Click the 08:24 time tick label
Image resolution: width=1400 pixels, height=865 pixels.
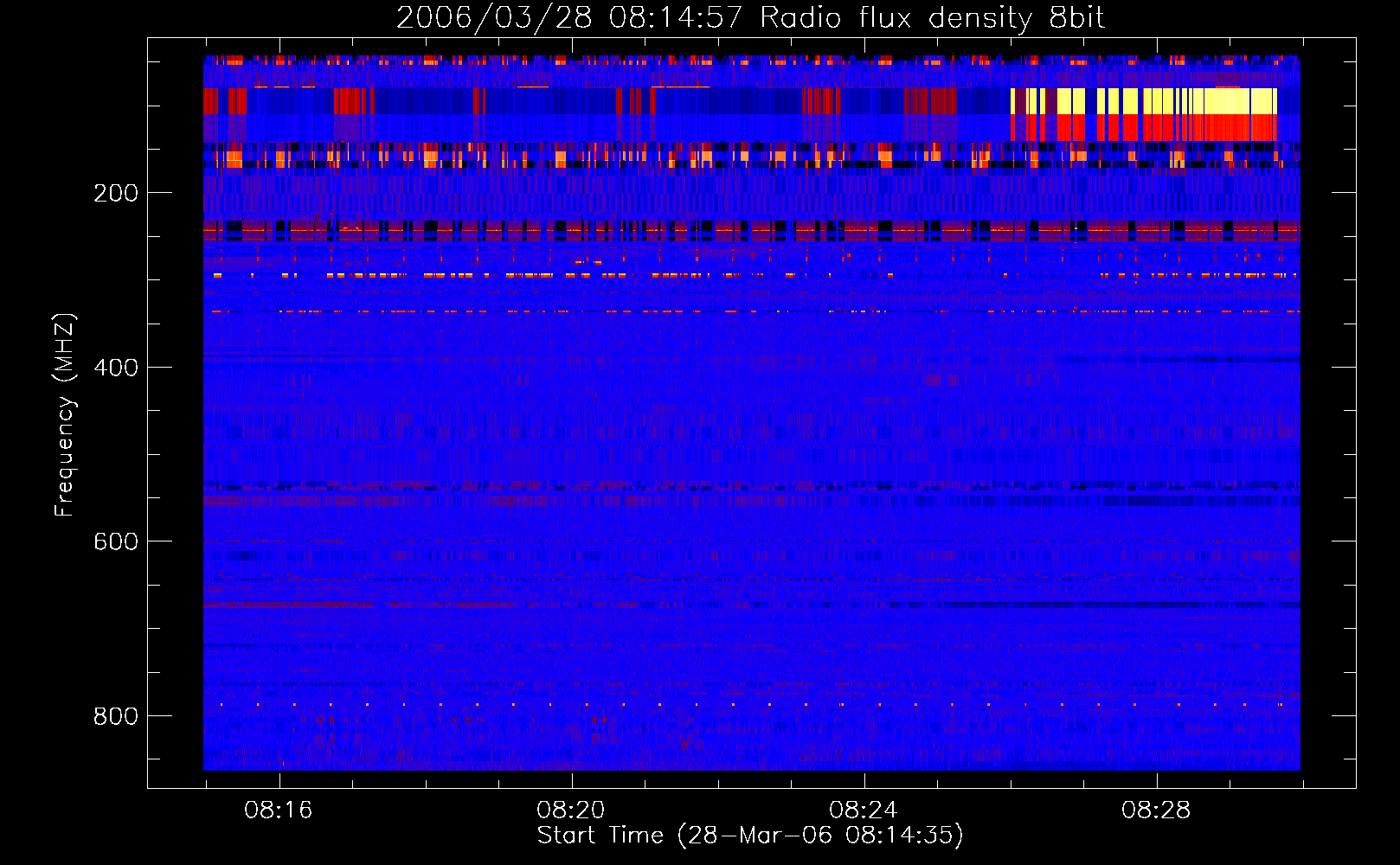pos(864,811)
